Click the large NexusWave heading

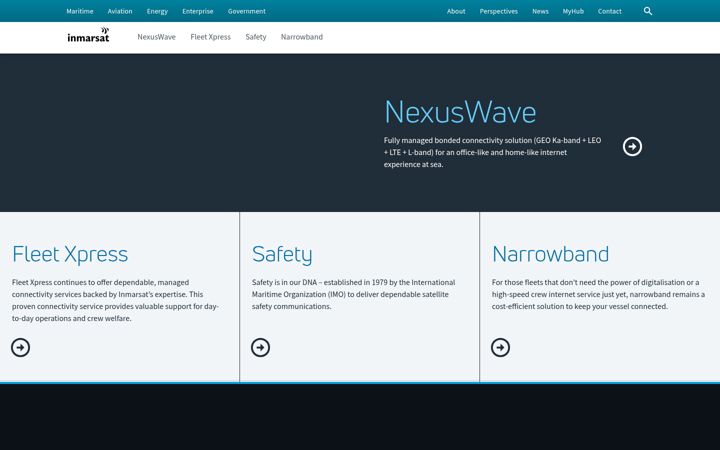[x=460, y=112]
